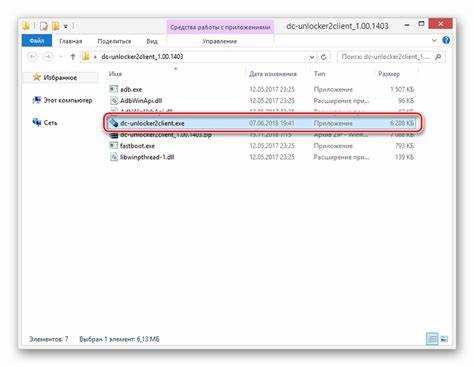Click the dc-unlocker2client.exe application icon
Screen dimensions: 474x367
tap(114, 123)
